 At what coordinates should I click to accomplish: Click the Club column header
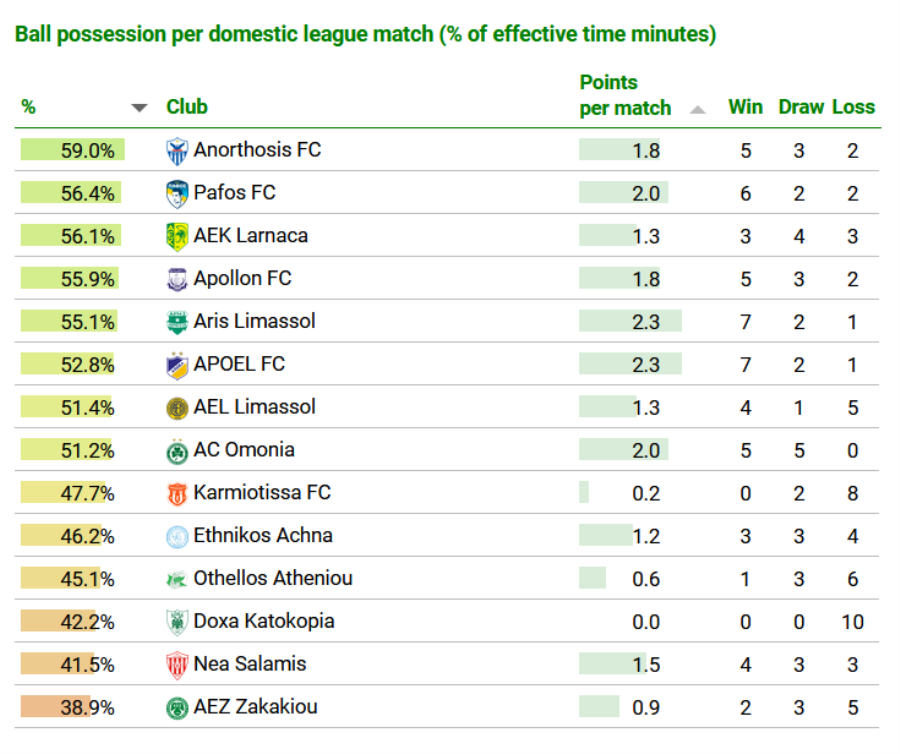(x=187, y=107)
